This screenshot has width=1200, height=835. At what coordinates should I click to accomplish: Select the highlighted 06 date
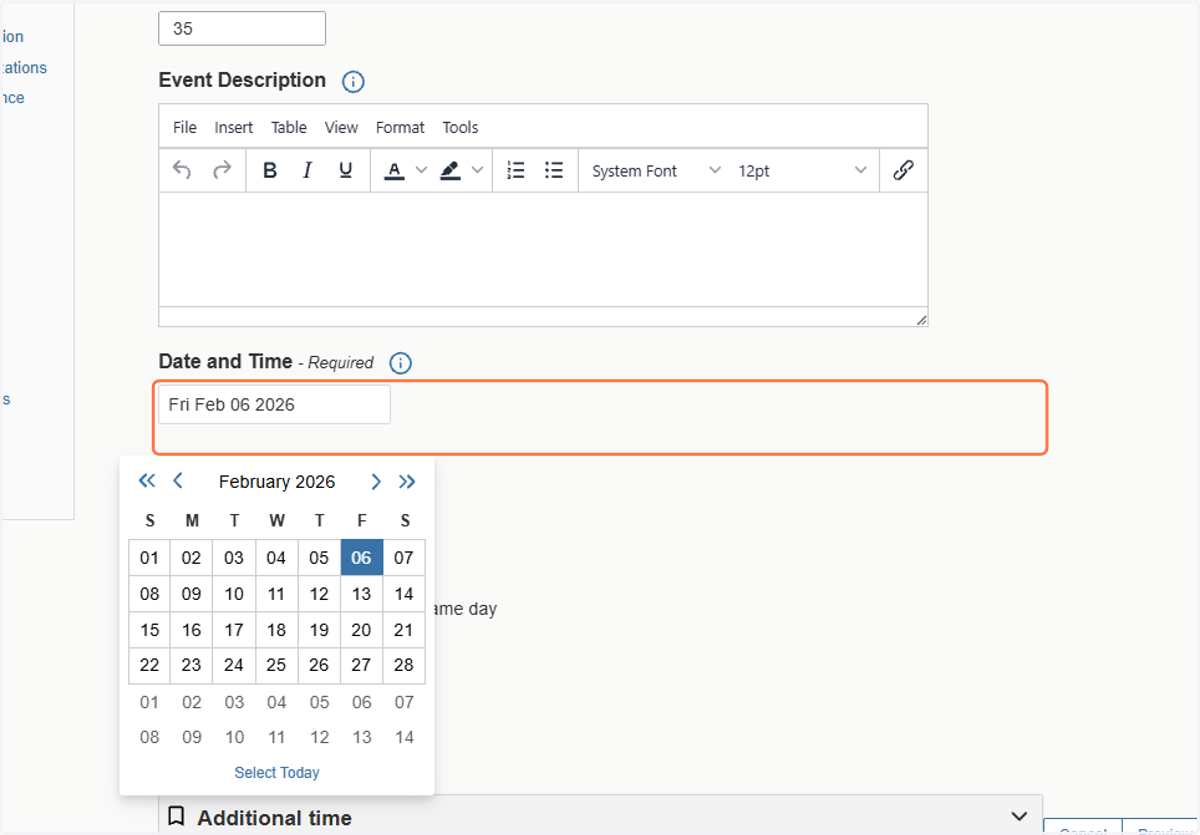(x=361, y=558)
